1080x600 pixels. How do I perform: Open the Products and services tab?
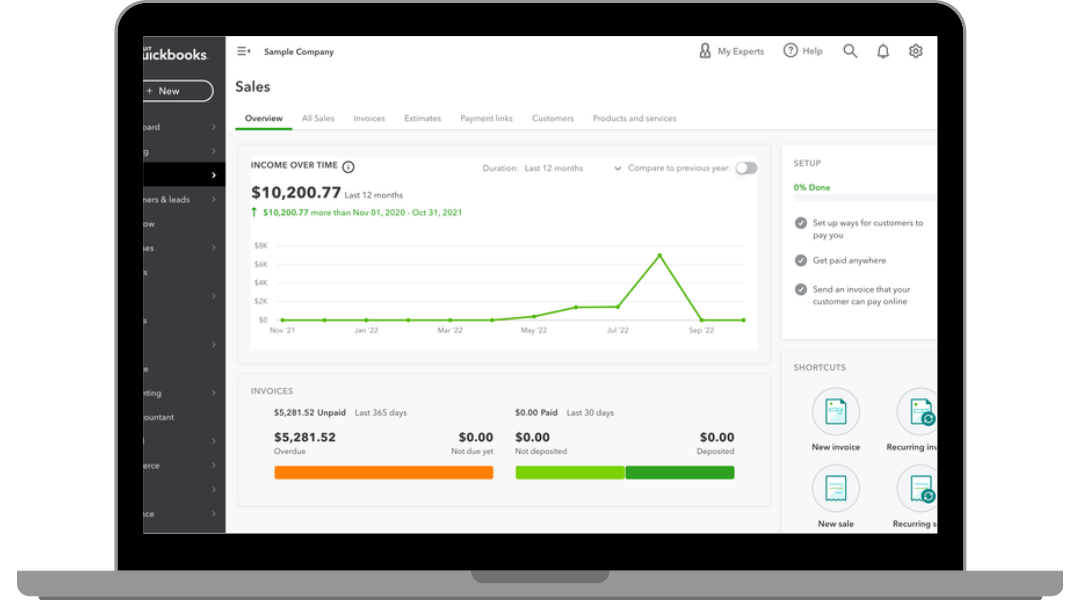[x=634, y=119]
